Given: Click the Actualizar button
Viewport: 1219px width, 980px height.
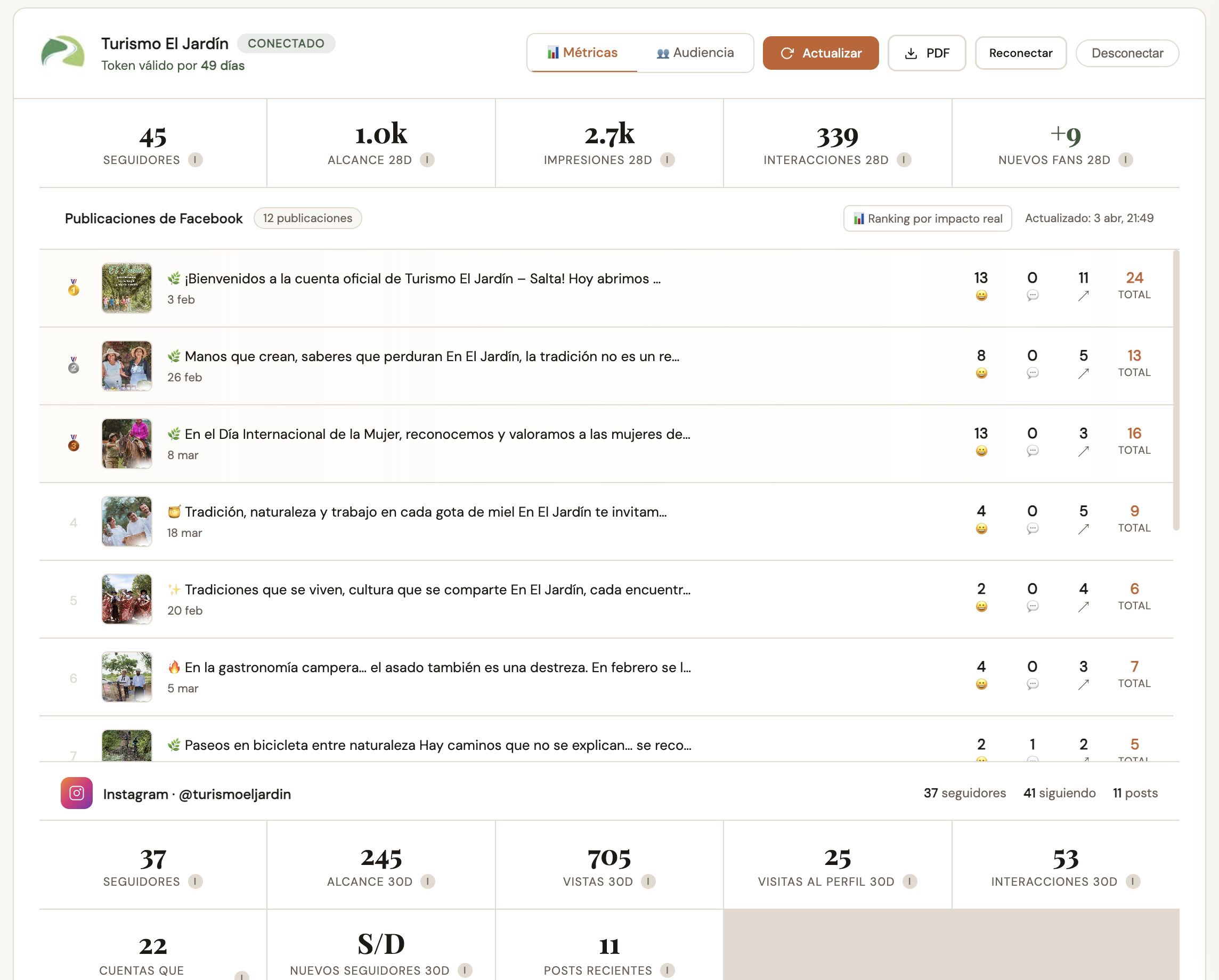Looking at the screenshot, I should point(820,53).
